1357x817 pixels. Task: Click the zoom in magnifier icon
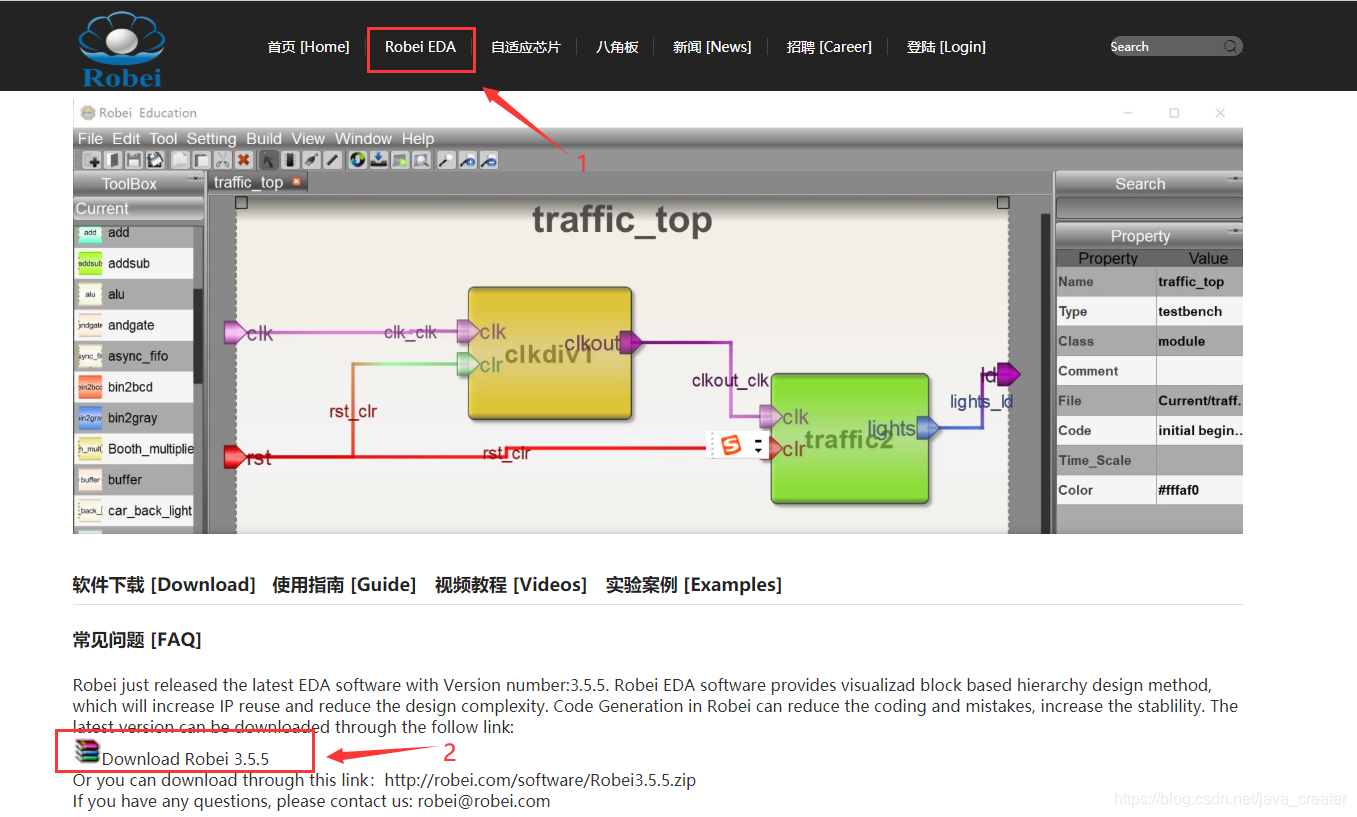pos(467,160)
